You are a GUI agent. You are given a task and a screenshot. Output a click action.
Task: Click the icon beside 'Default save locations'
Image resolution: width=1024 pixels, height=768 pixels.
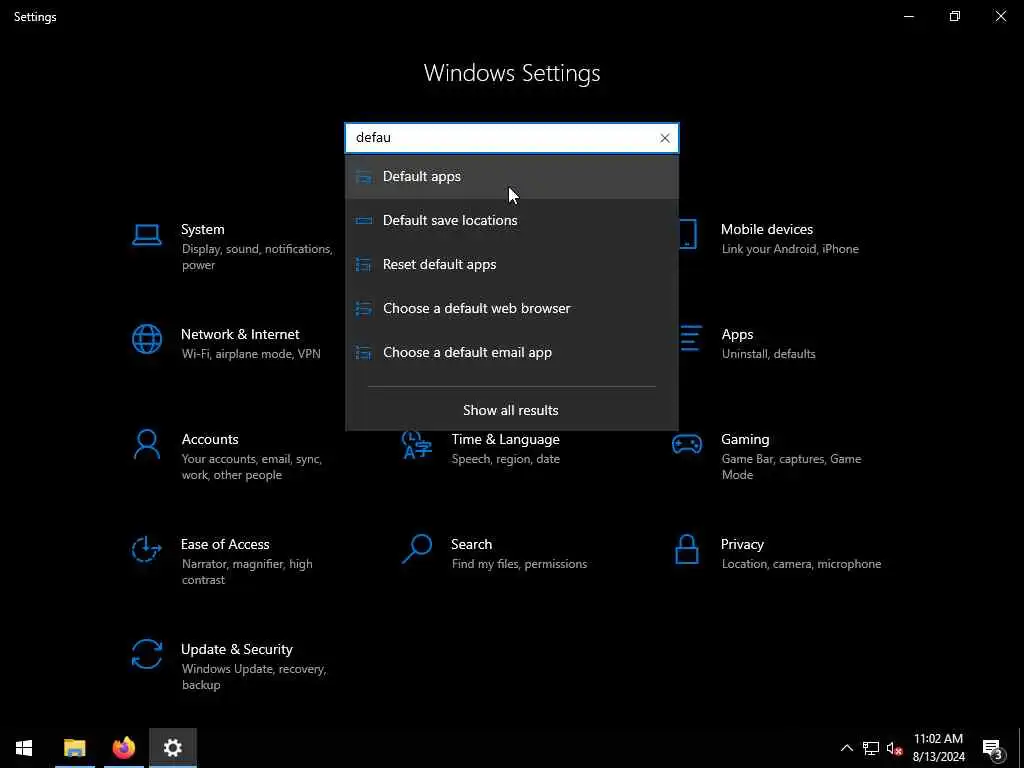point(364,221)
